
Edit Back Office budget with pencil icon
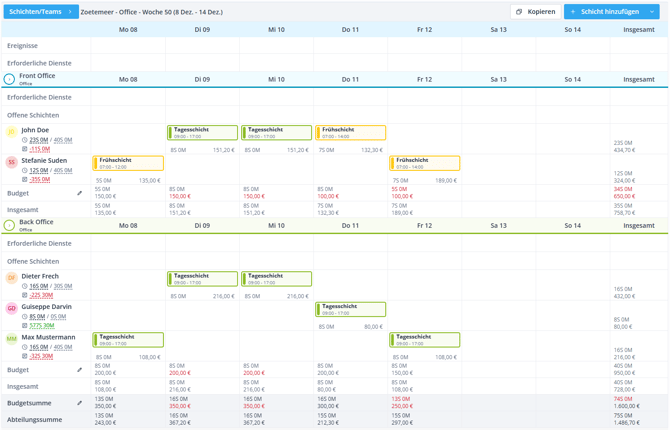click(x=79, y=370)
